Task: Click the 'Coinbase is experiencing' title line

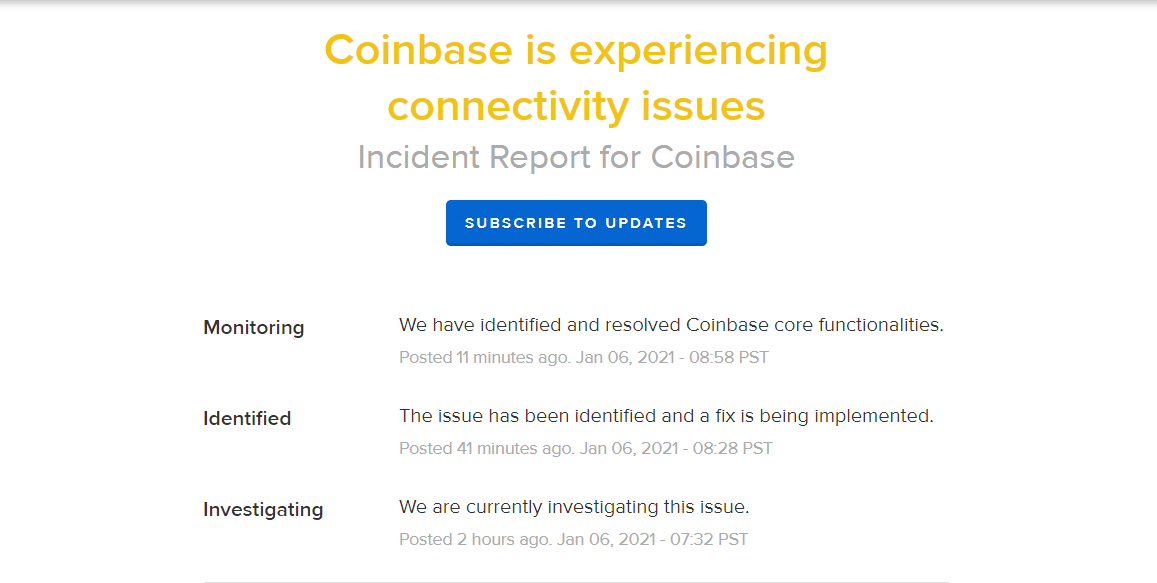Action: coord(576,50)
